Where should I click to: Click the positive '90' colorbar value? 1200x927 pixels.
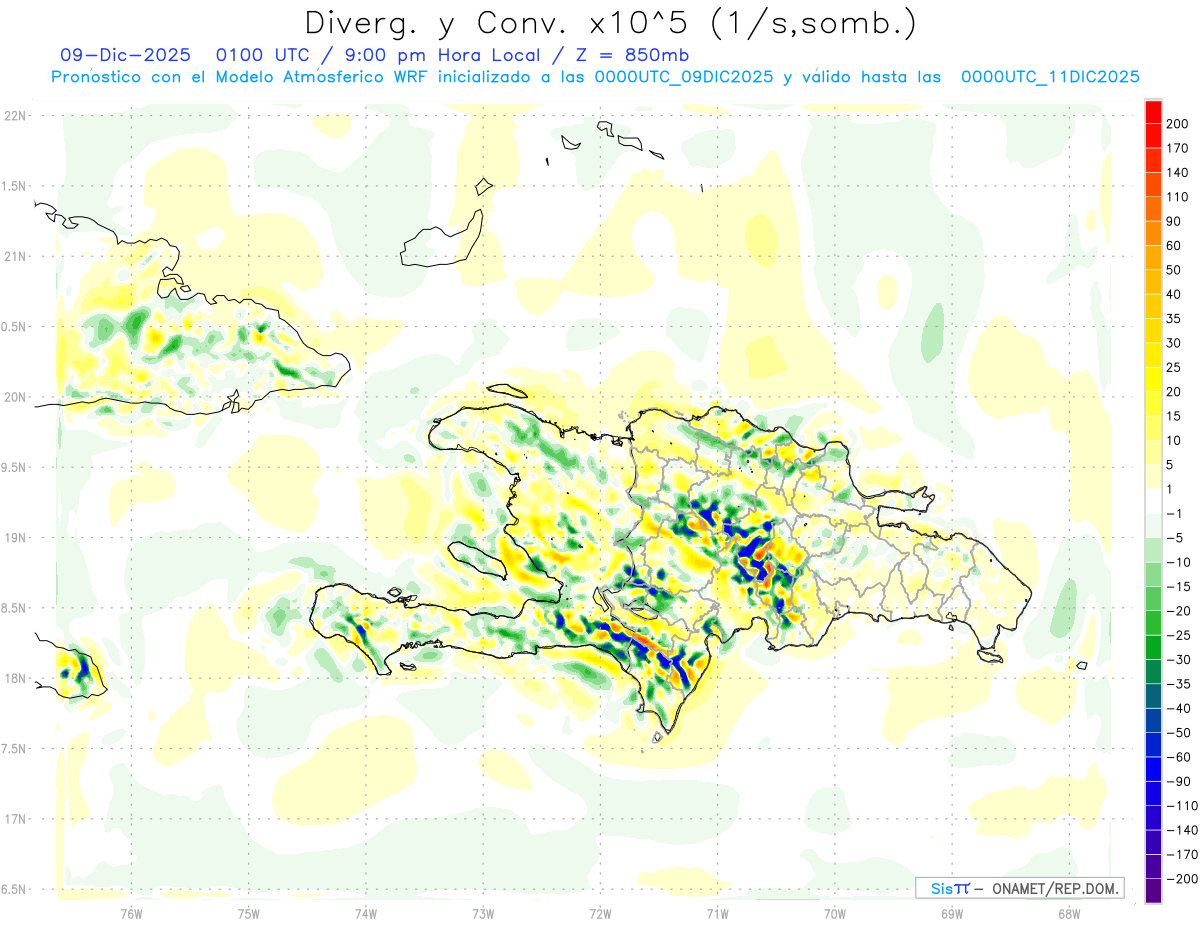pos(1175,221)
